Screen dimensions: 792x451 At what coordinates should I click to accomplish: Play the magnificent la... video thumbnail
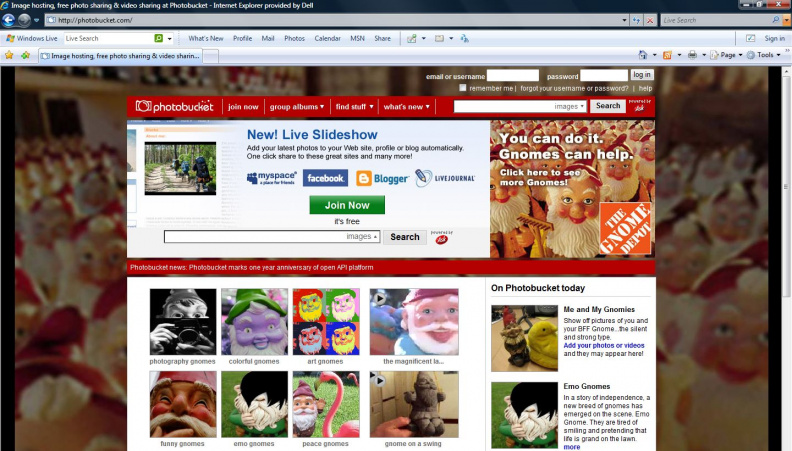pyautogui.click(x=414, y=322)
